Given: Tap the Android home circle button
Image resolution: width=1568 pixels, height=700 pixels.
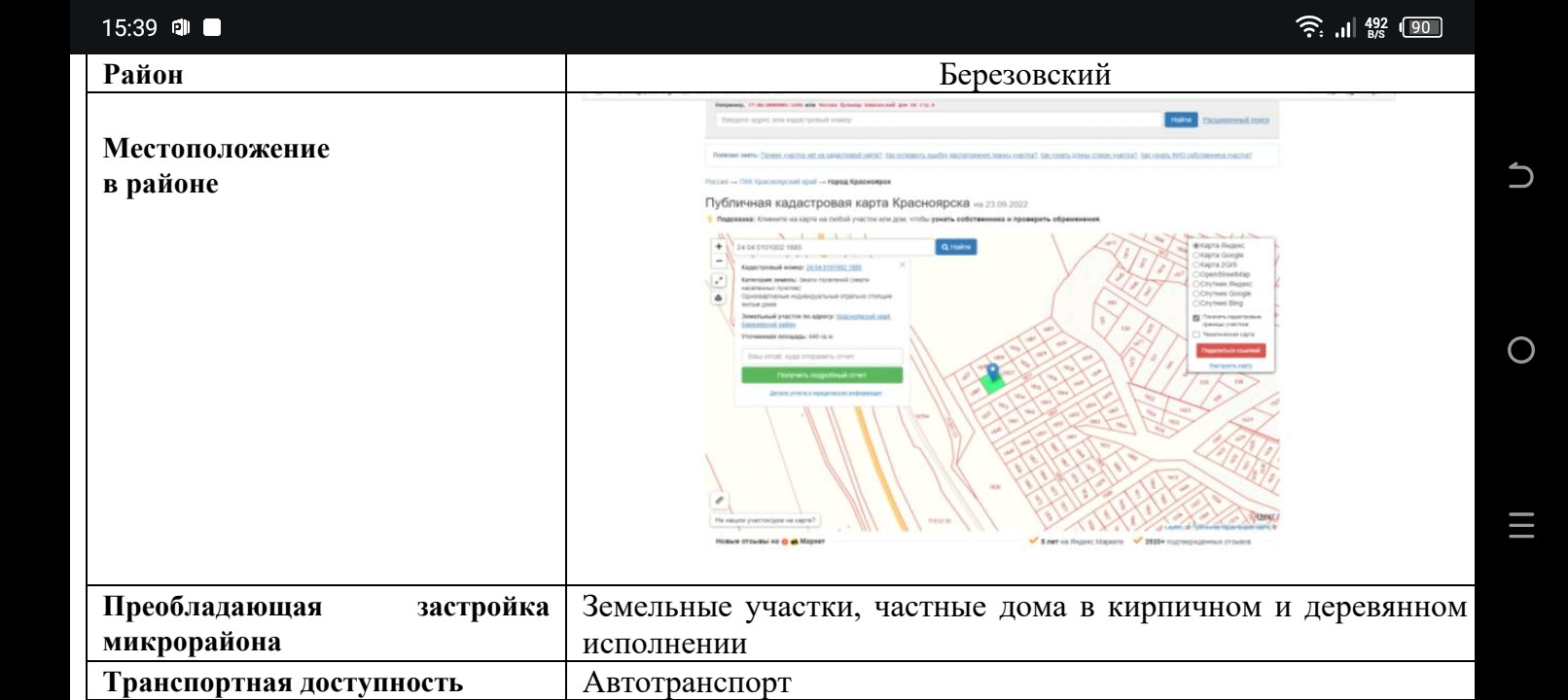Looking at the screenshot, I should click(1520, 350).
